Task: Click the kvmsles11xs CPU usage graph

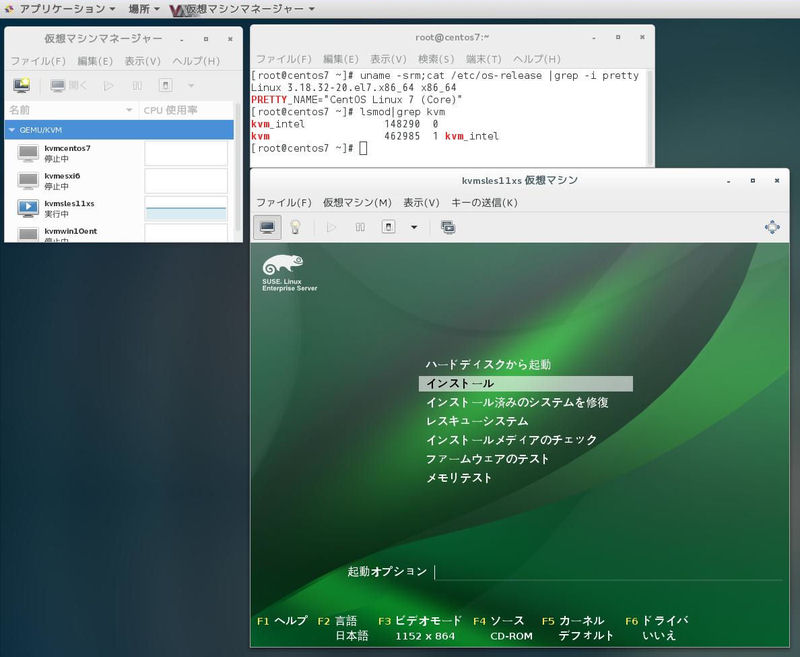Action: click(186, 209)
